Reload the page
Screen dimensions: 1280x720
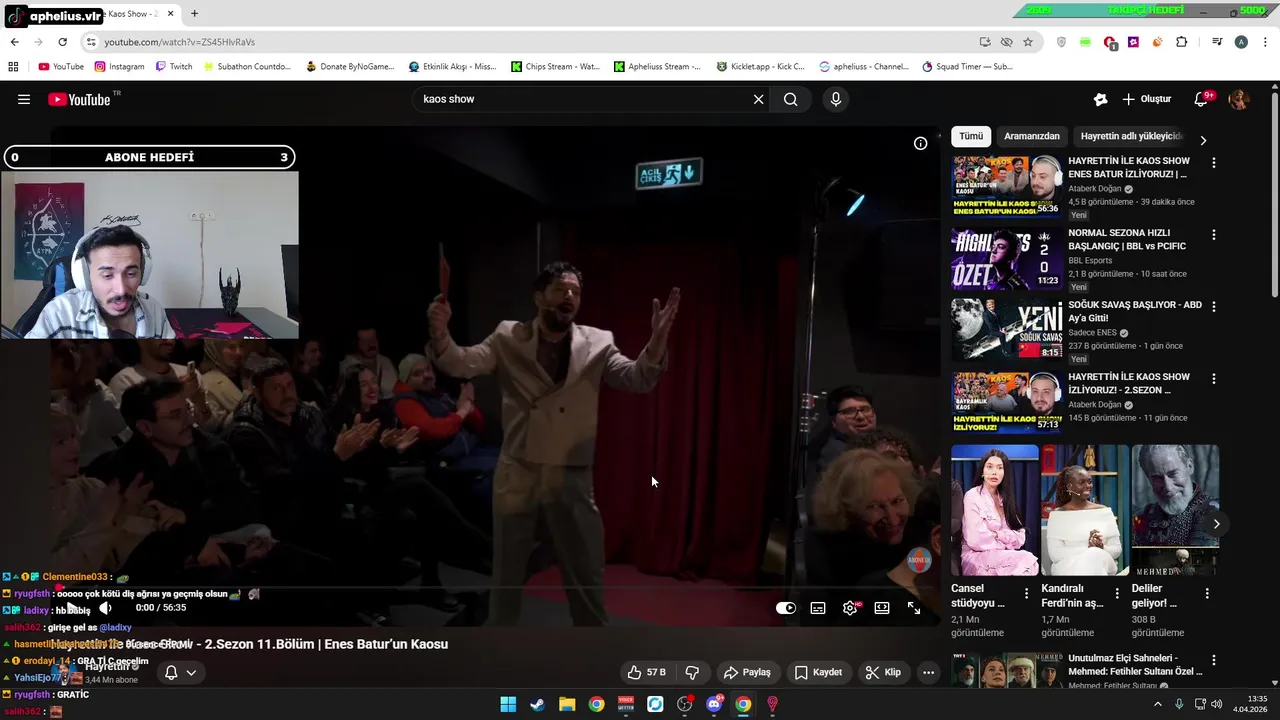(x=62, y=42)
